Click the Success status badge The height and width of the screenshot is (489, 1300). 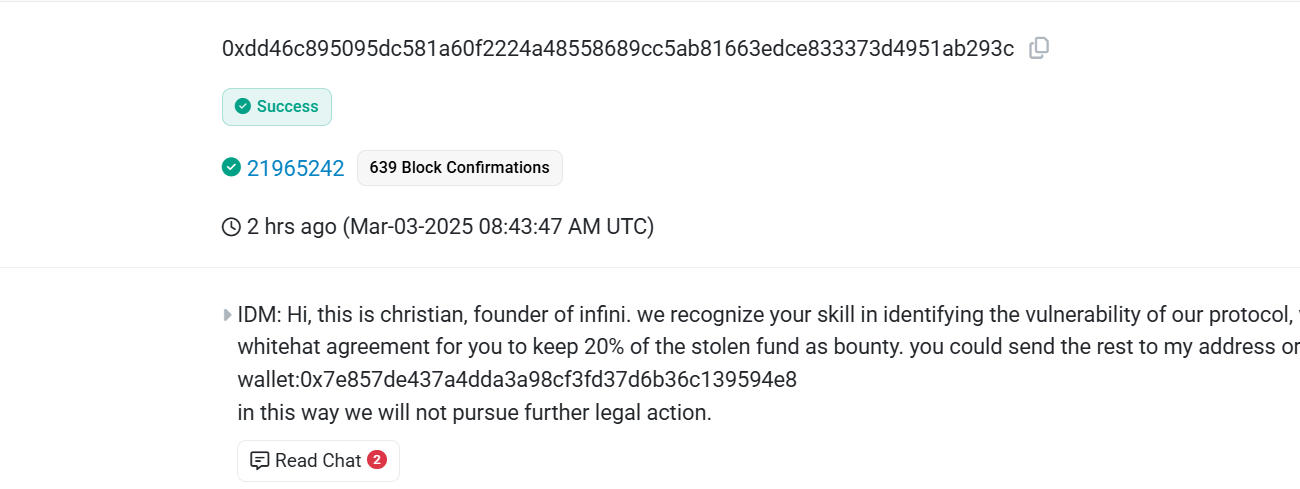(277, 107)
